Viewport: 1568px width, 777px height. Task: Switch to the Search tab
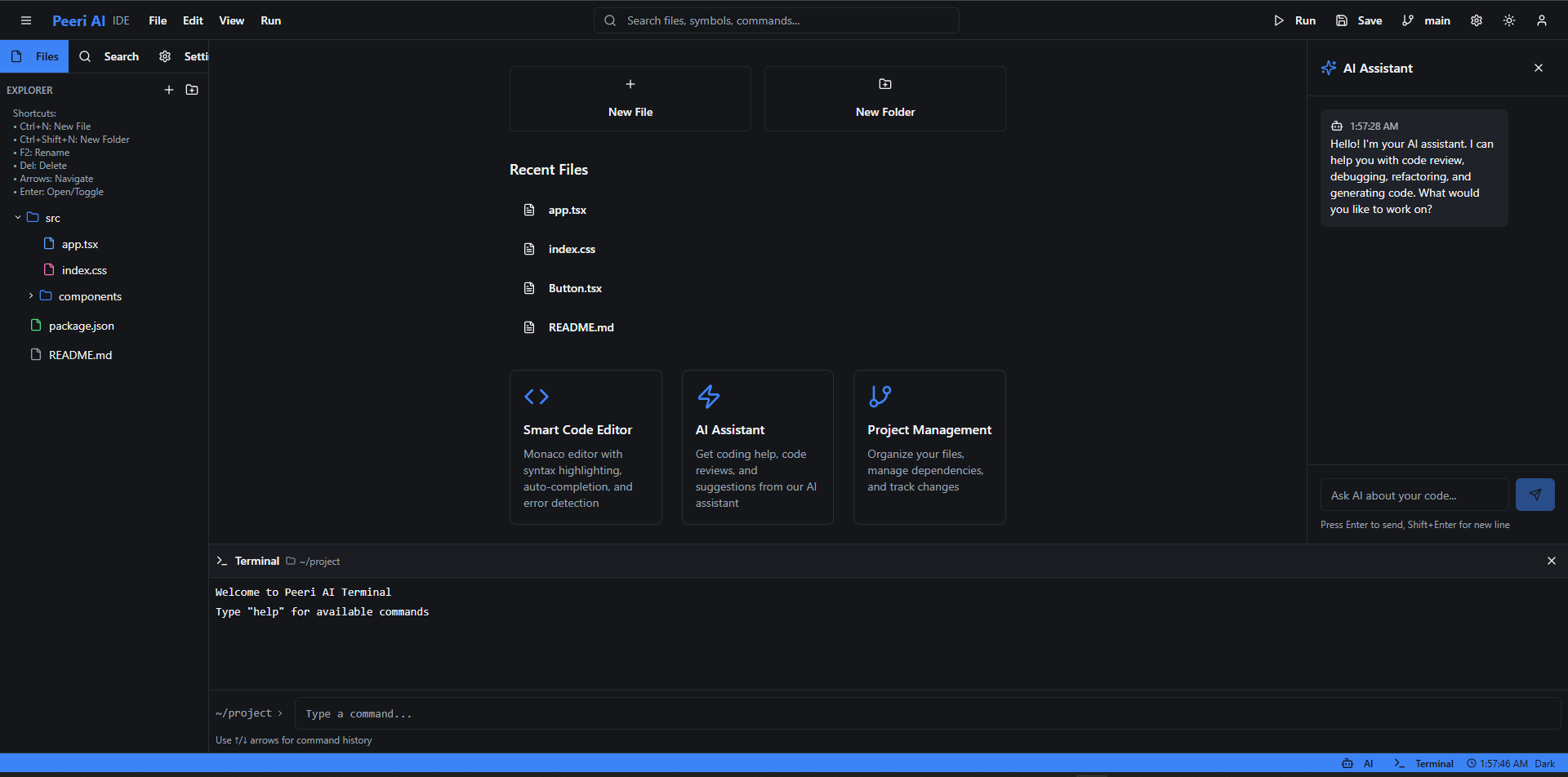click(x=109, y=56)
